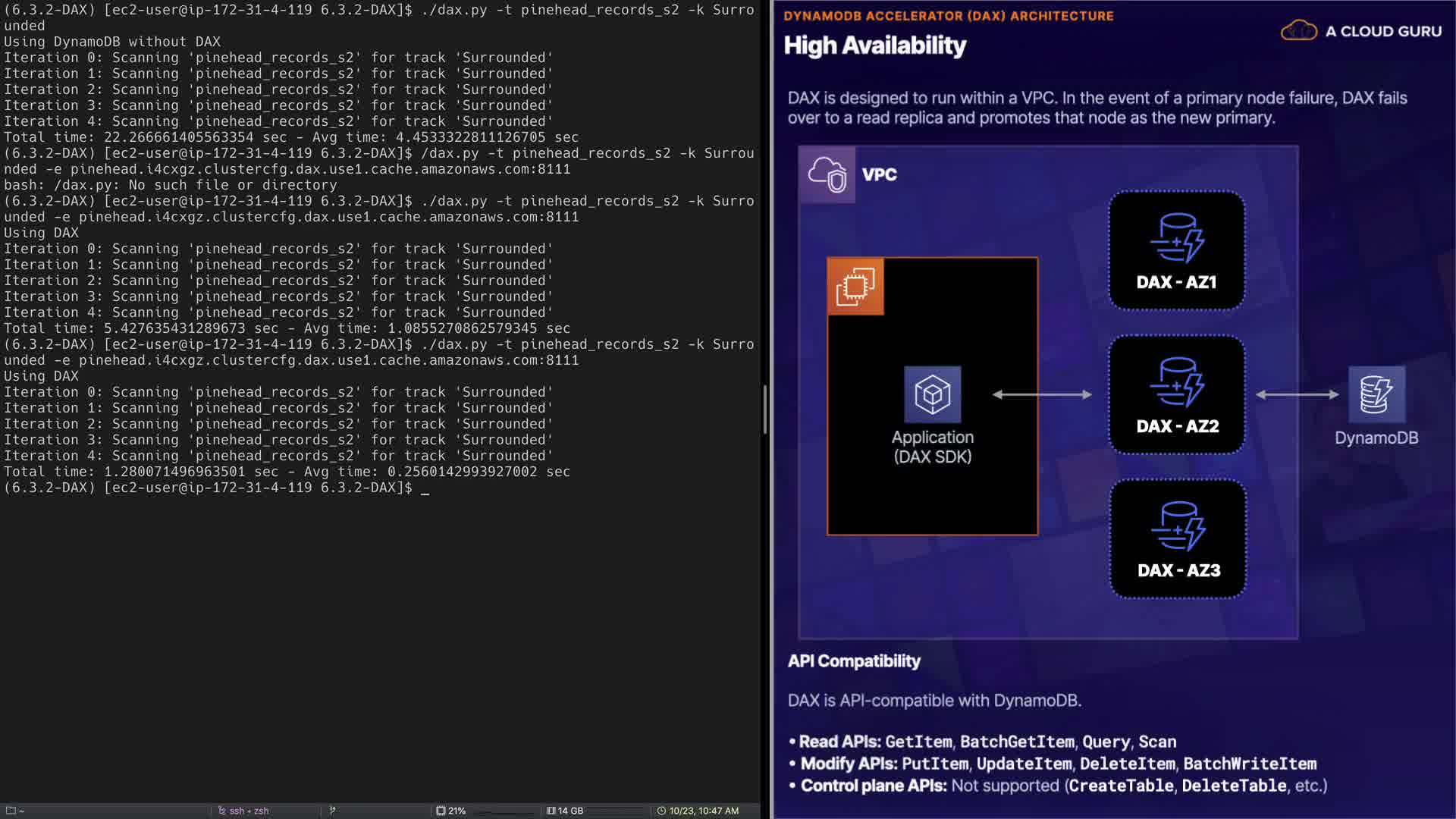Image resolution: width=1456 pixels, height=819 pixels.
Task: Select the DAX - AZ2 node icon
Action: point(1176,382)
